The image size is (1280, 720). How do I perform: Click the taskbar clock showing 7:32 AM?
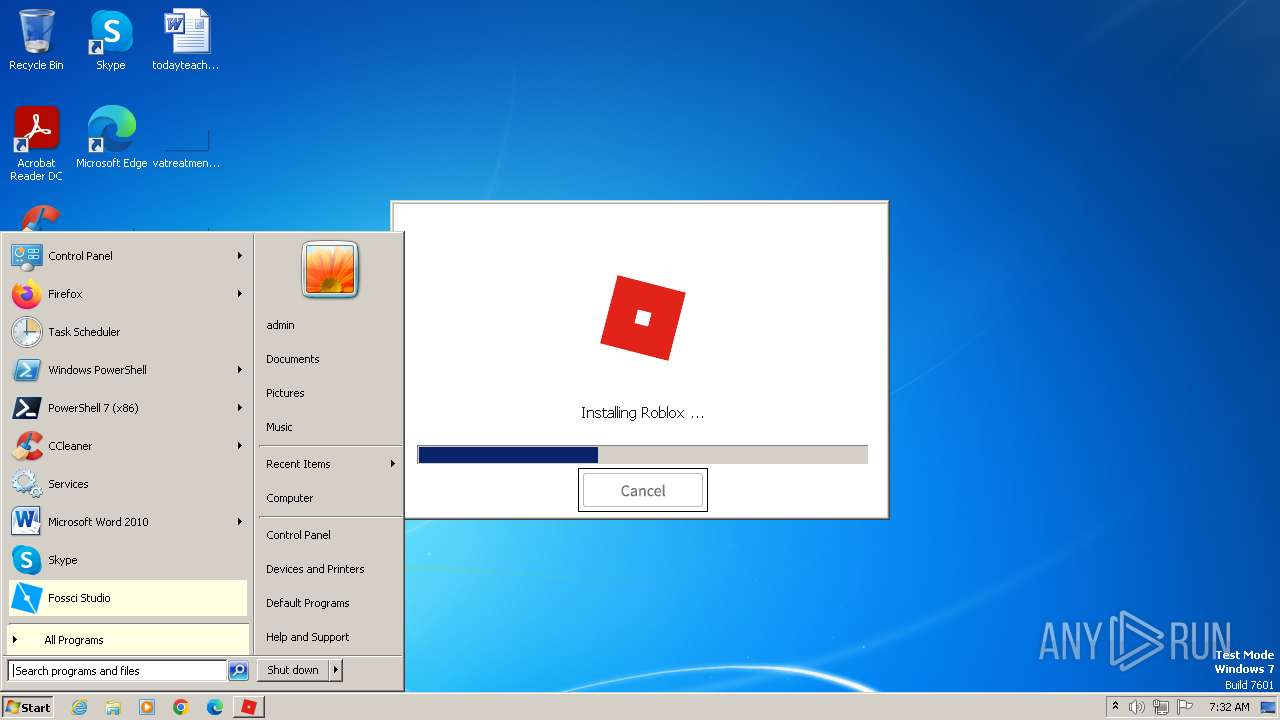point(1229,707)
